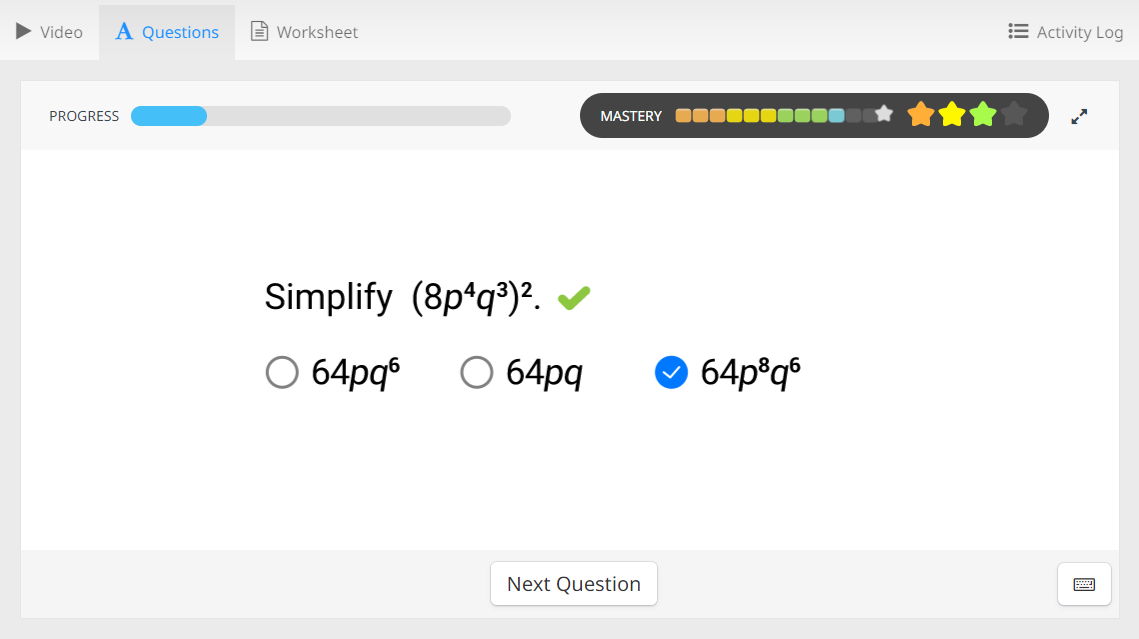Click the orange mastery star
This screenshot has width=1139, height=639.
[x=920, y=115]
